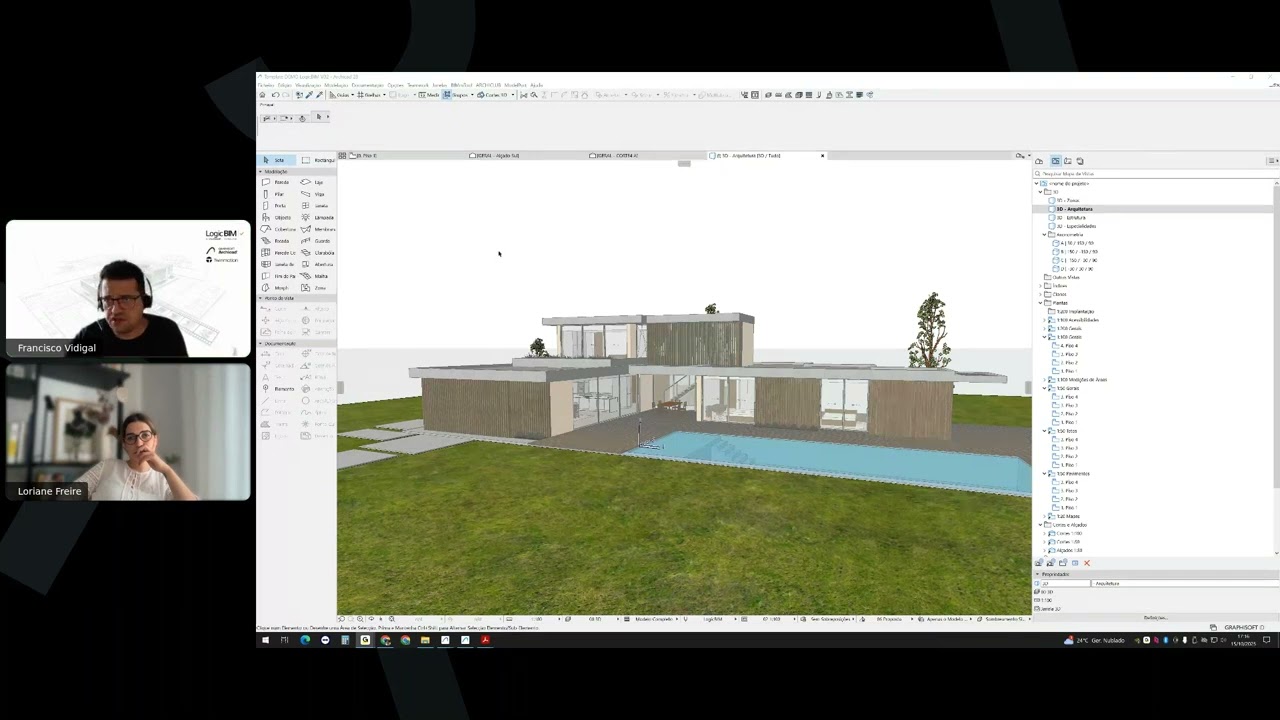Open the tab overview grid icon

(x=342, y=156)
